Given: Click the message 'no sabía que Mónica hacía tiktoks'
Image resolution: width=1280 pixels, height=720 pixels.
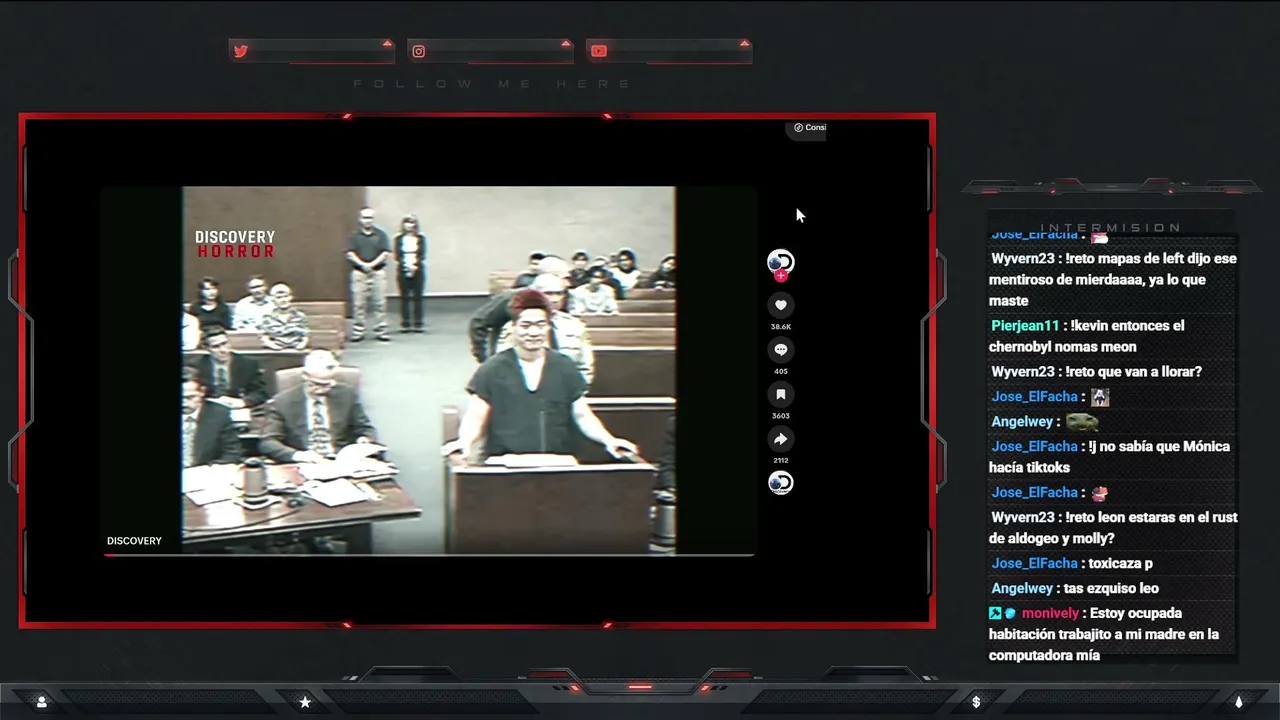Looking at the screenshot, I should (1110, 457).
